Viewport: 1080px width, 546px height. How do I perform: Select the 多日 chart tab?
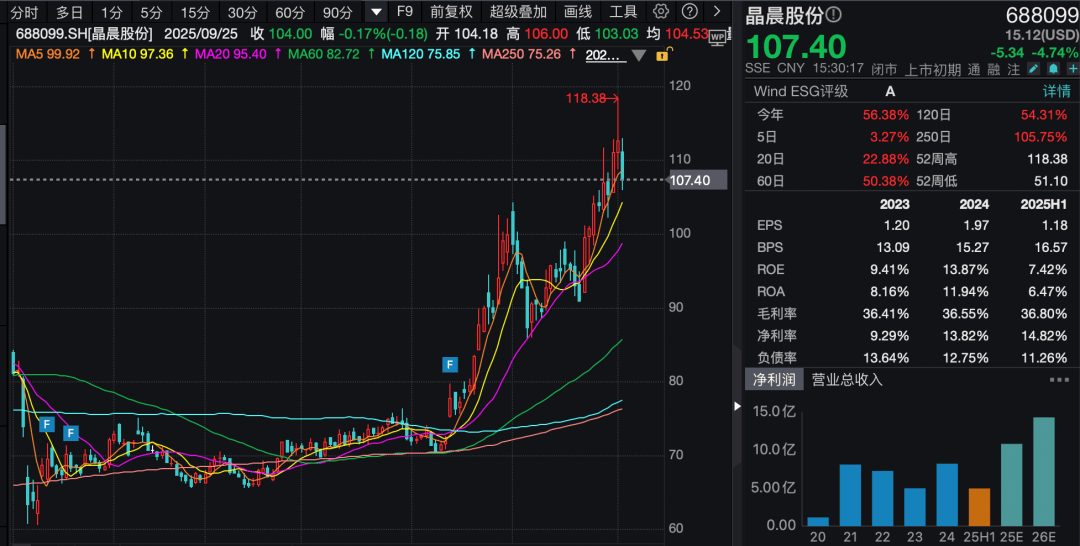(70, 12)
